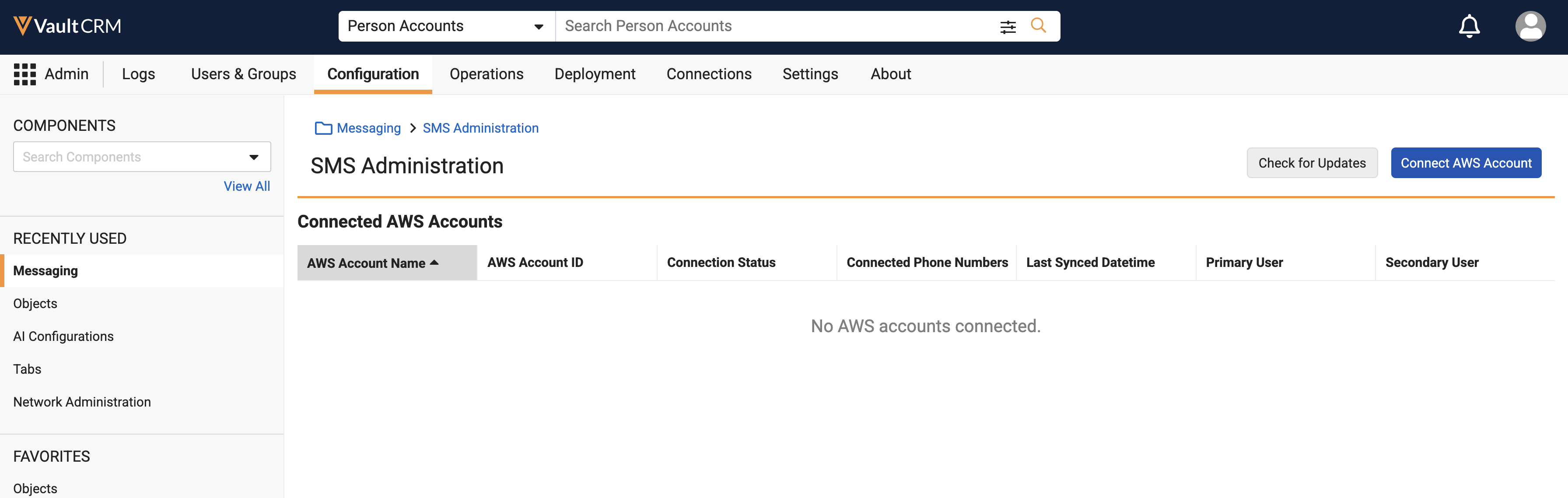Open the Connections tab

click(708, 74)
